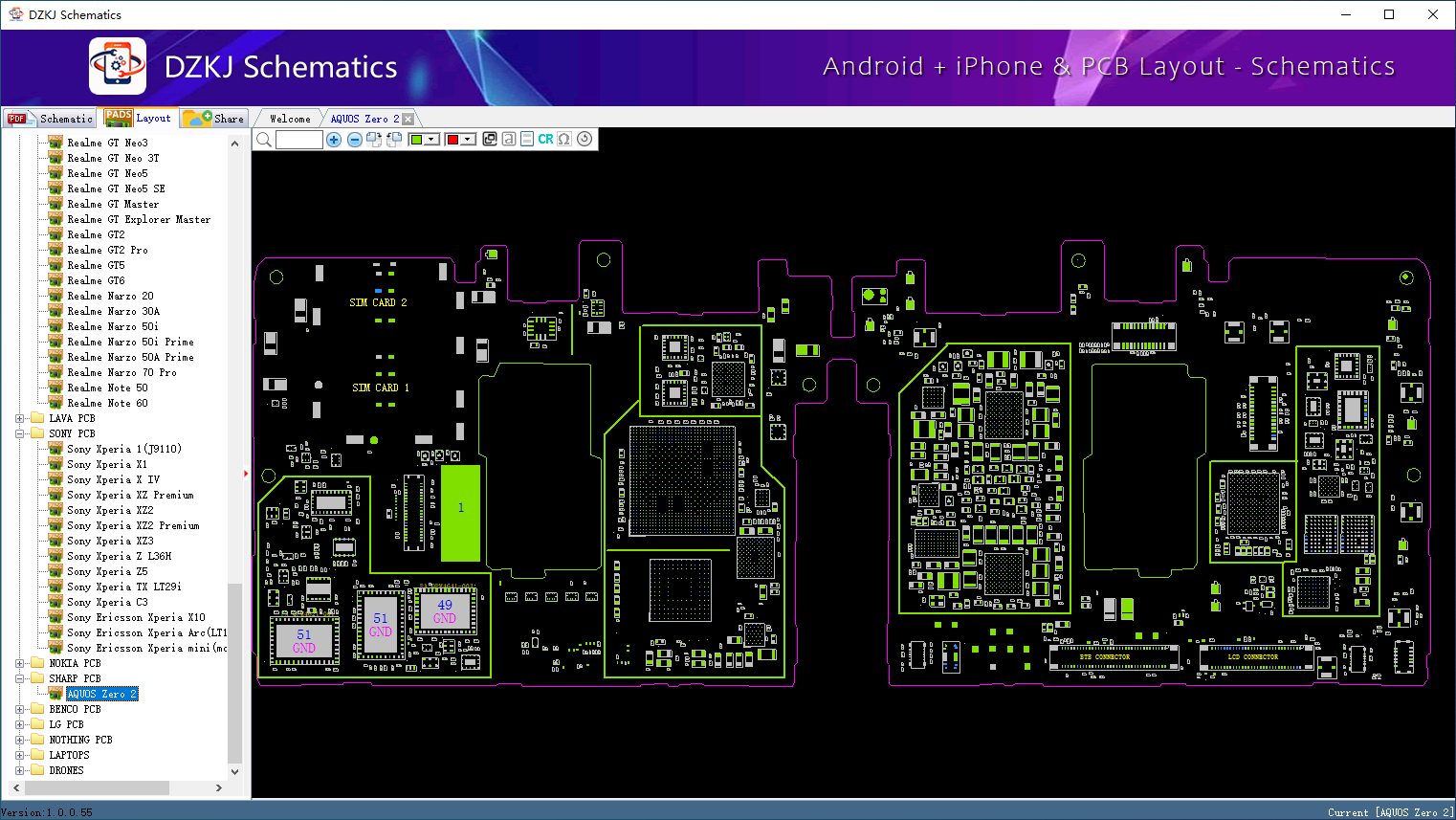Expand the LAPTOPS folder

(20, 755)
